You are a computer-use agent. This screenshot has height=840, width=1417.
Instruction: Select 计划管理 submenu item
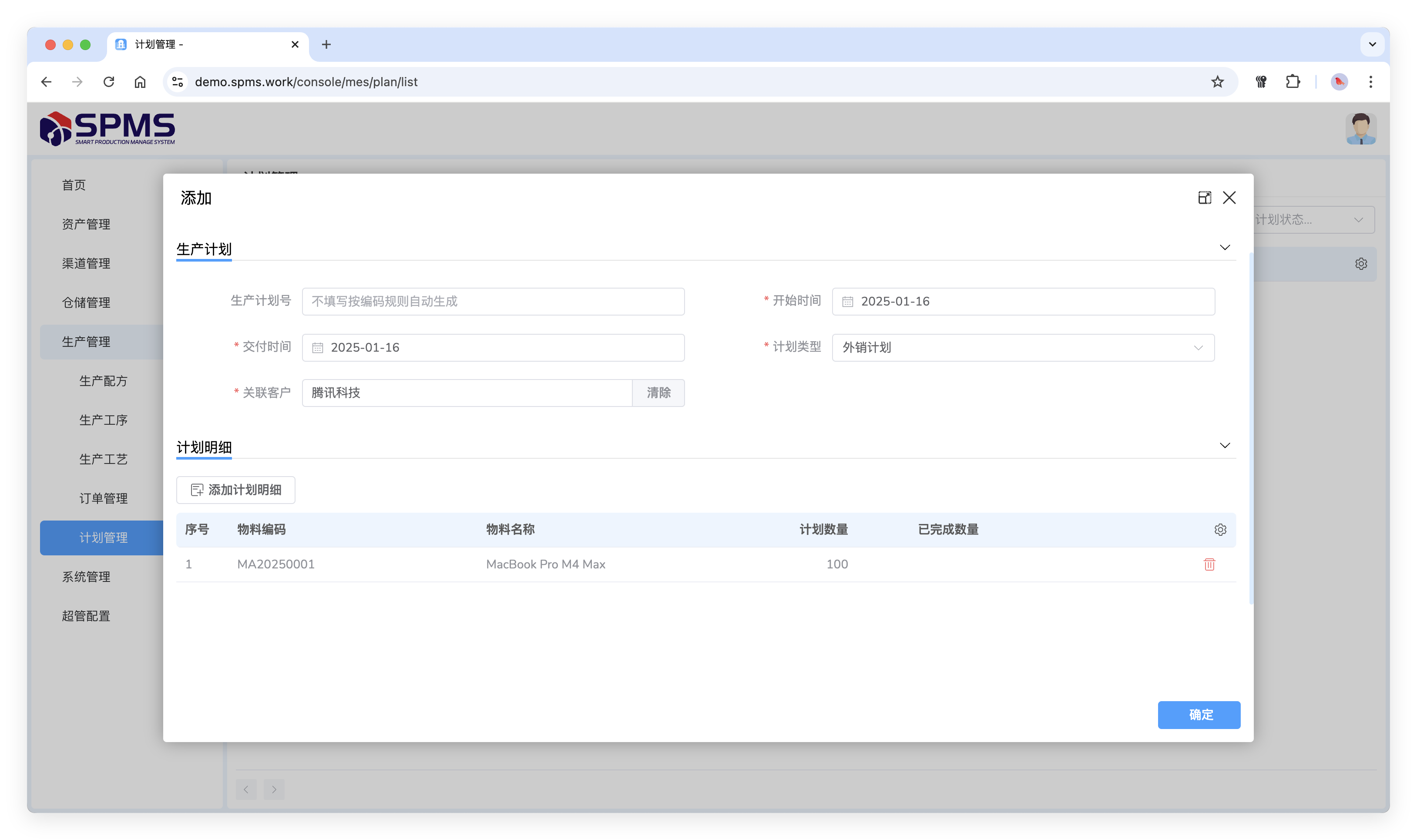pyautogui.click(x=102, y=538)
